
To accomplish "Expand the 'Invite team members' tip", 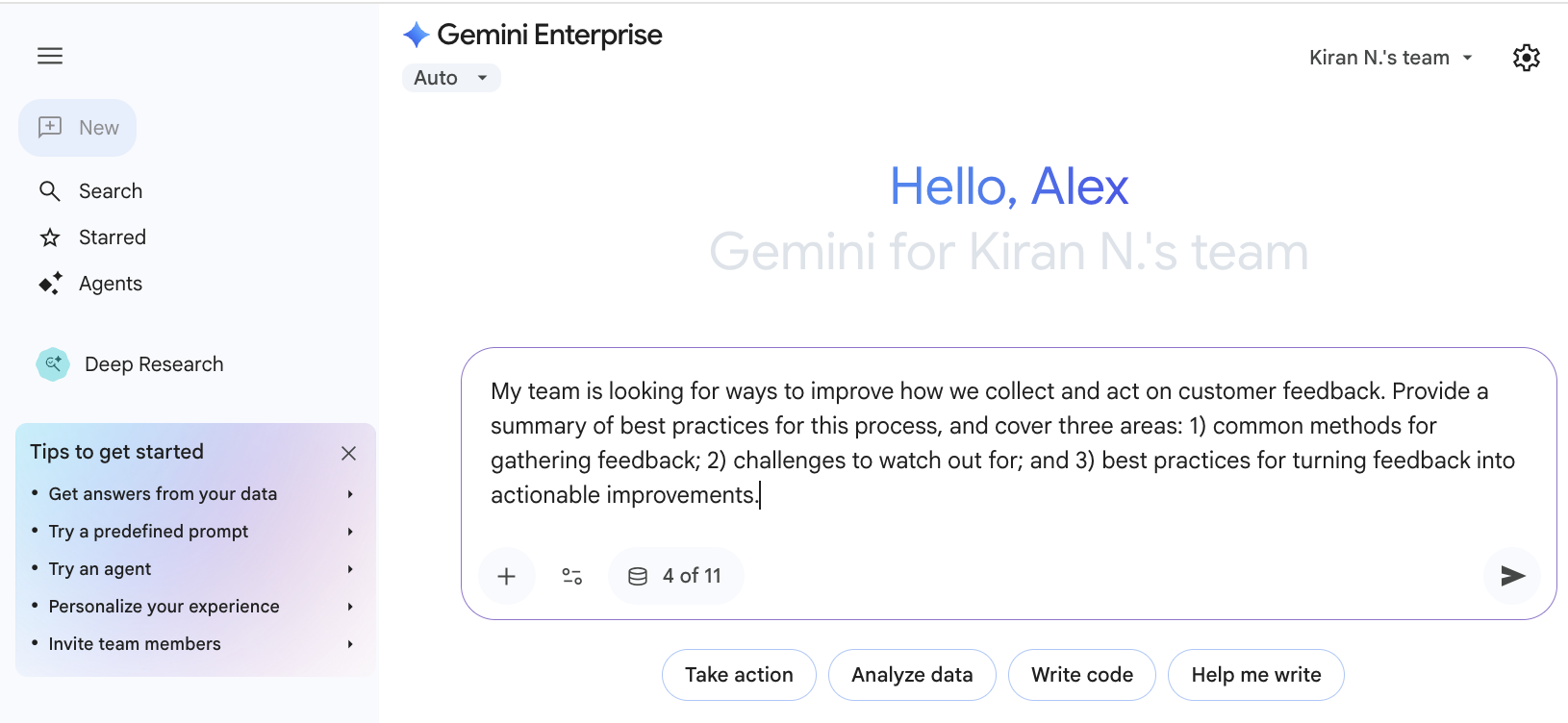I will (135, 643).
